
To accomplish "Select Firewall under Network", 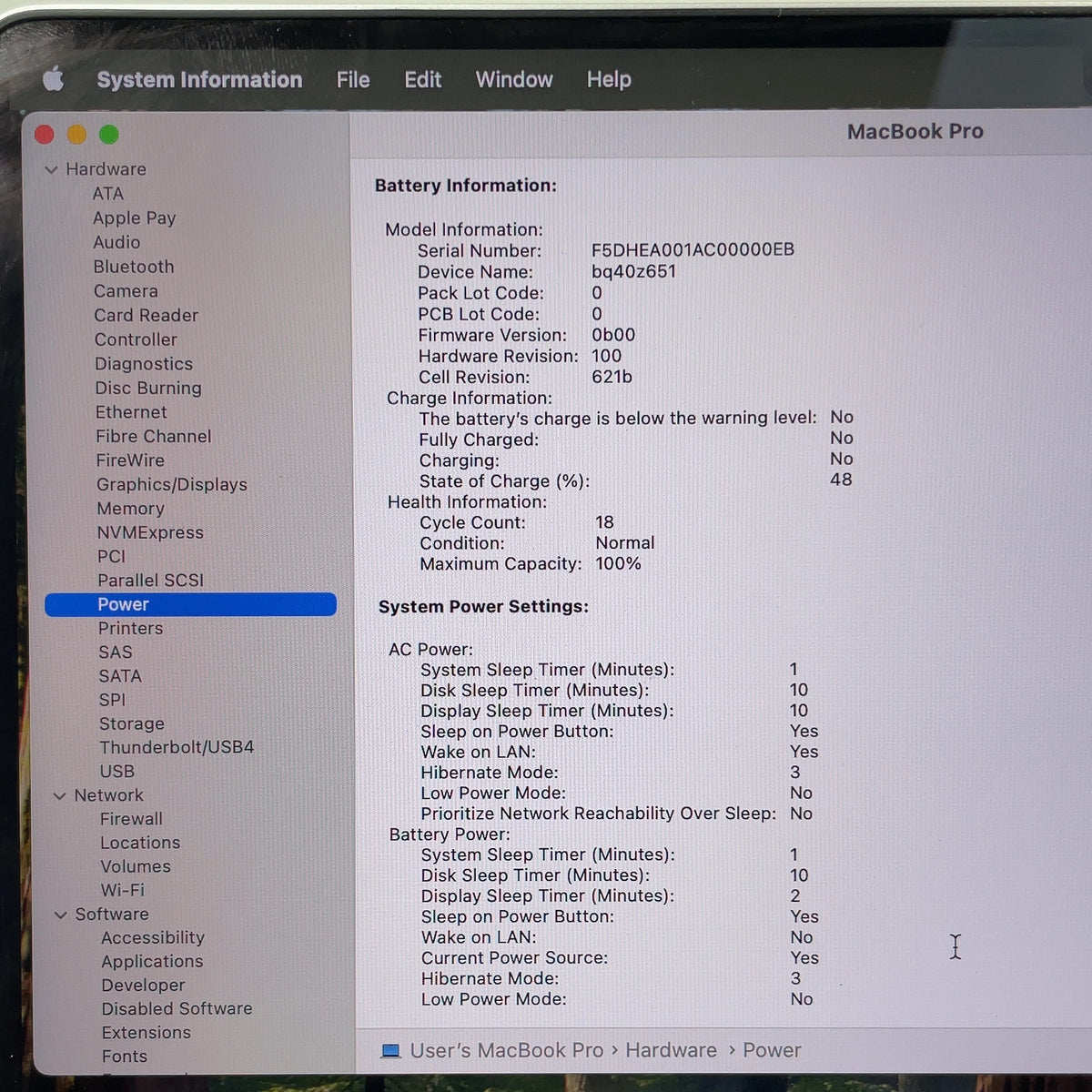I will 131,819.
